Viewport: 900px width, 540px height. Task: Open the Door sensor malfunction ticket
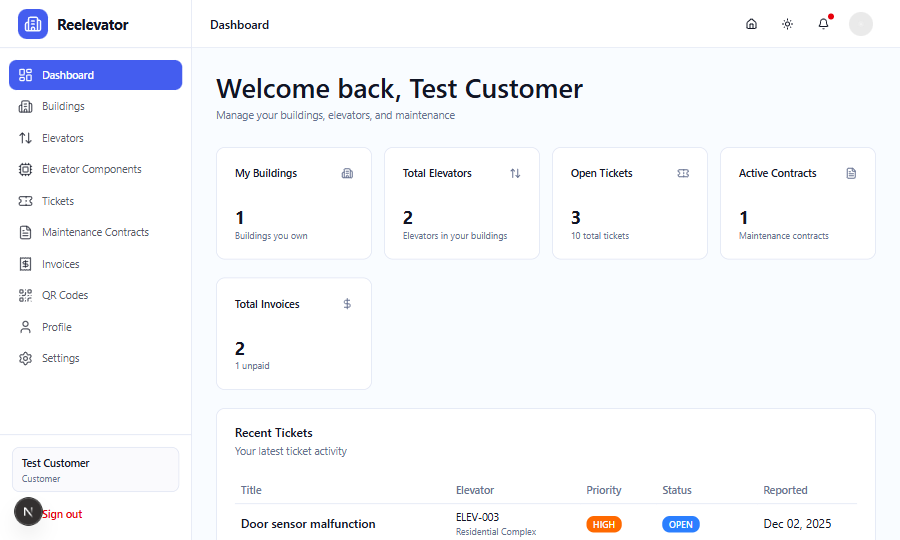308,524
